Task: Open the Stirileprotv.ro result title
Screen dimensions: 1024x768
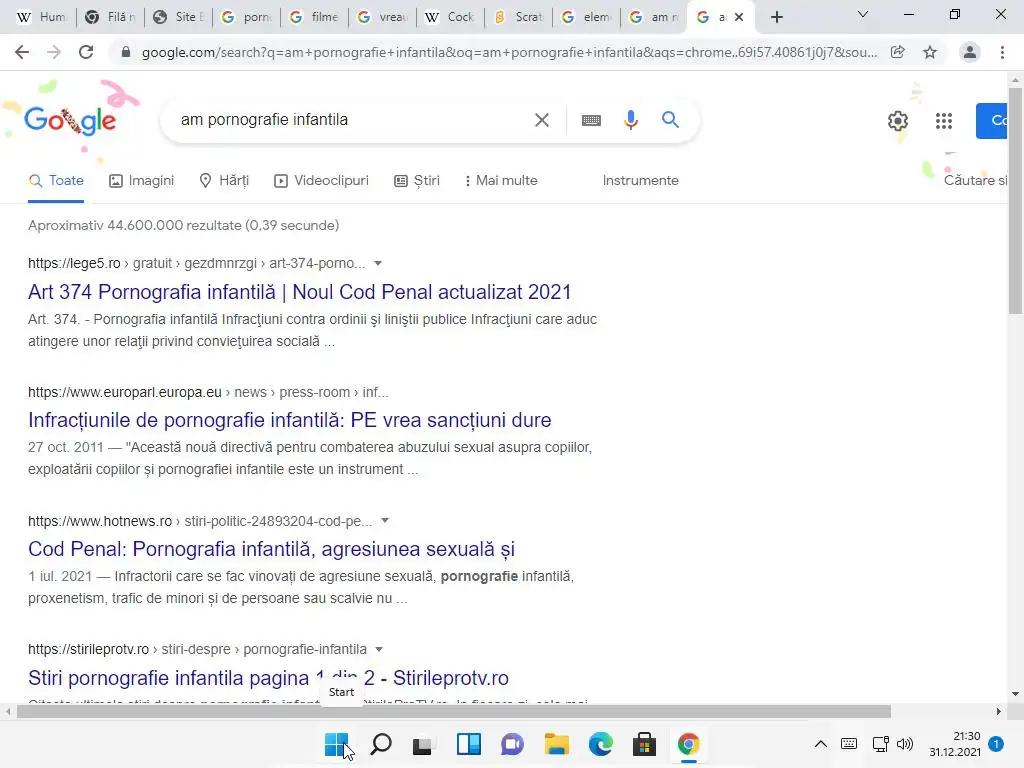Action: pyautogui.click(x=268, y=678)
